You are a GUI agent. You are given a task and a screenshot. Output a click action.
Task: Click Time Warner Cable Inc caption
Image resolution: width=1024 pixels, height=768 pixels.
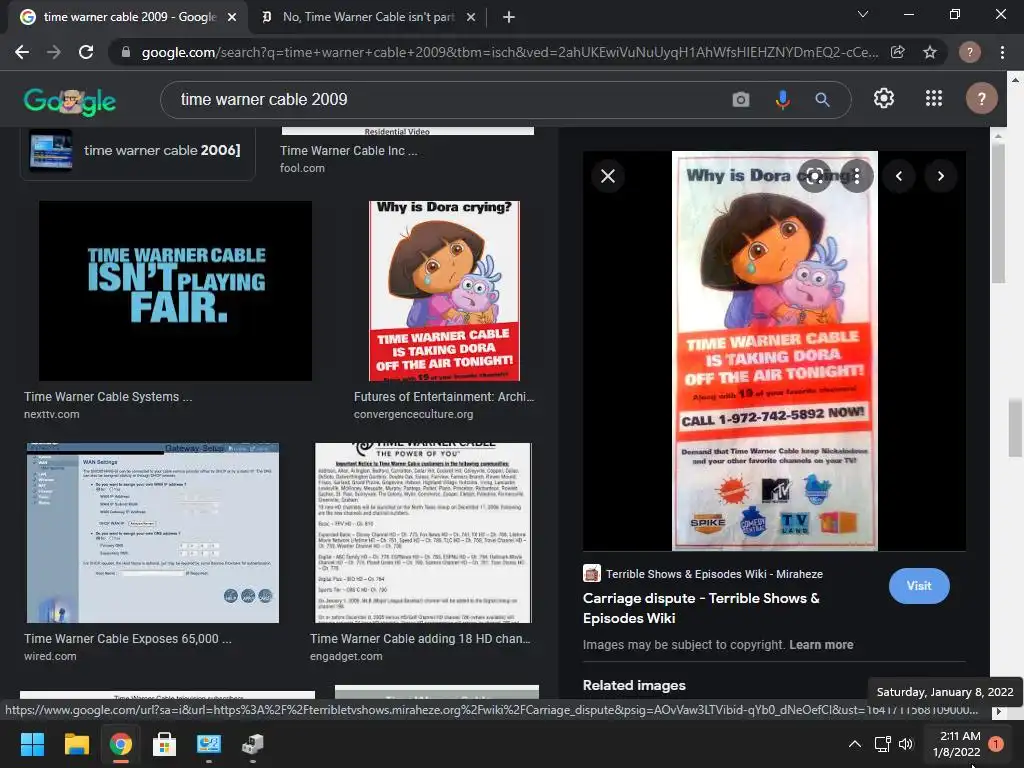[x=349, y=151]
